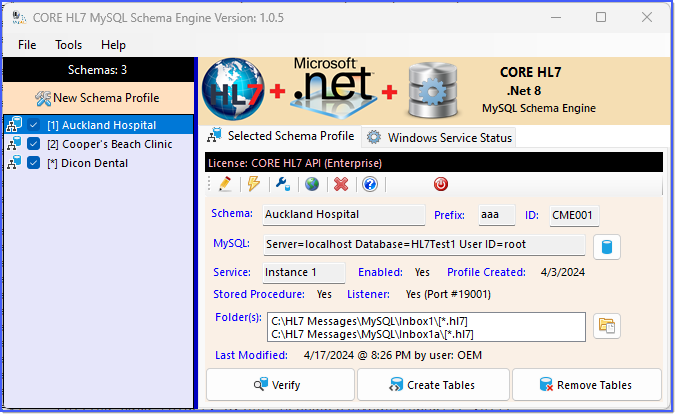Image resolution: width=677 pixels, height=416 pixels.
Task: Click the Create Tables button
Action: pyautogui.click(x=433, y=385)
